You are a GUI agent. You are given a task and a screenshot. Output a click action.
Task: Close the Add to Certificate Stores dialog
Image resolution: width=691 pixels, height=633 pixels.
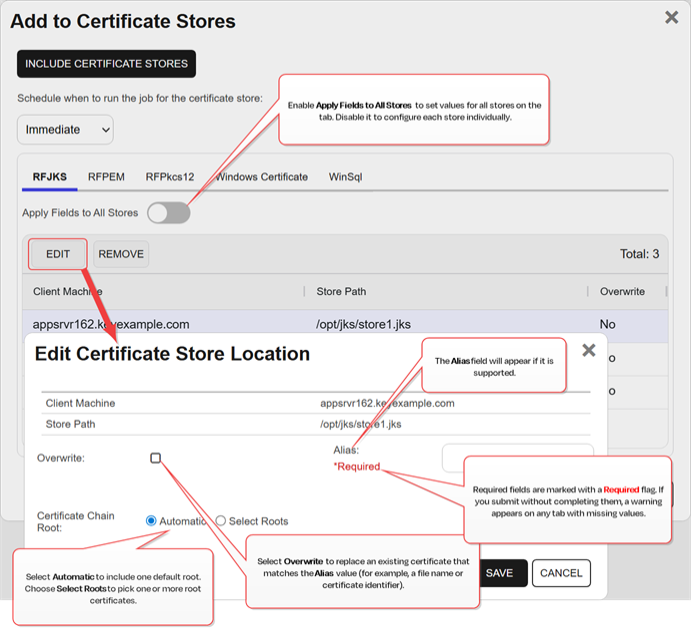click(671, 17)
